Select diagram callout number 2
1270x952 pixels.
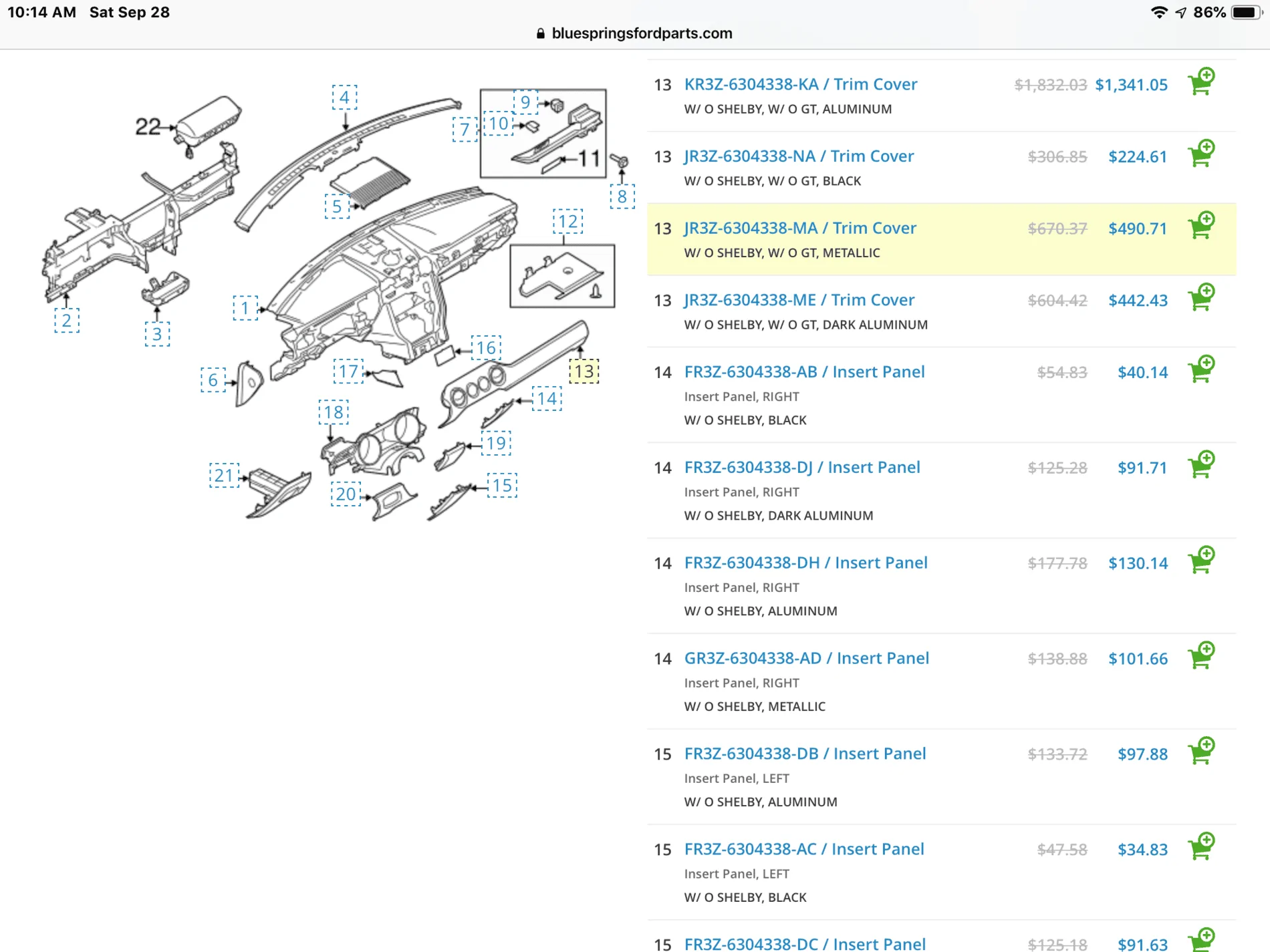pos(66,321)
